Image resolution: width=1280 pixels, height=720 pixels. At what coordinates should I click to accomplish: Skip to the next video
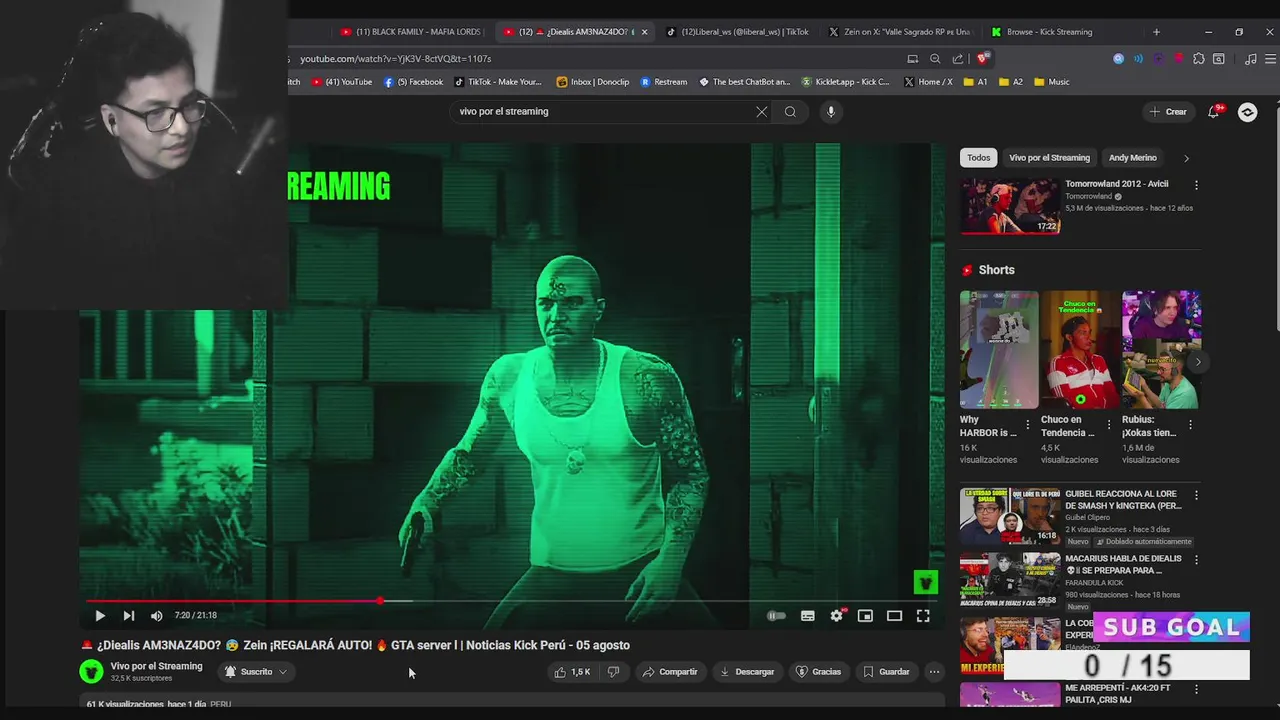point(129,616)
